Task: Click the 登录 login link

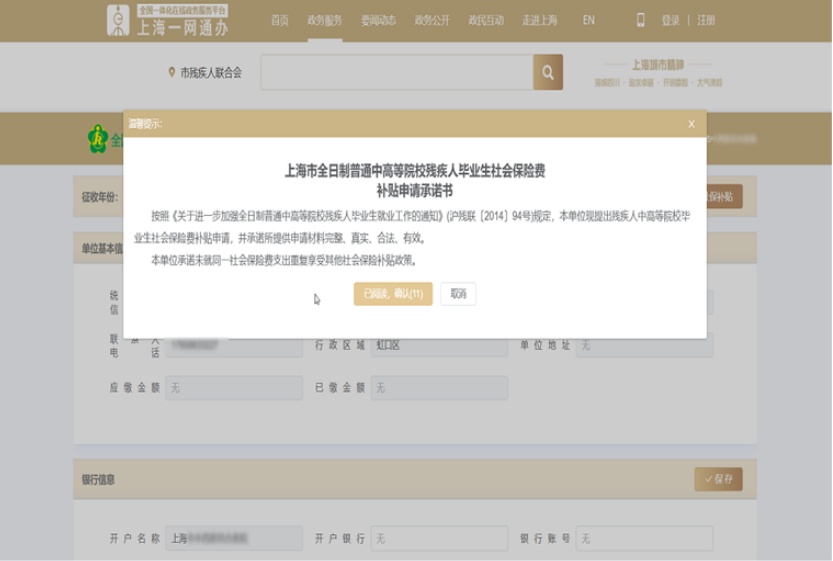Action: click(x=670, y=20)
